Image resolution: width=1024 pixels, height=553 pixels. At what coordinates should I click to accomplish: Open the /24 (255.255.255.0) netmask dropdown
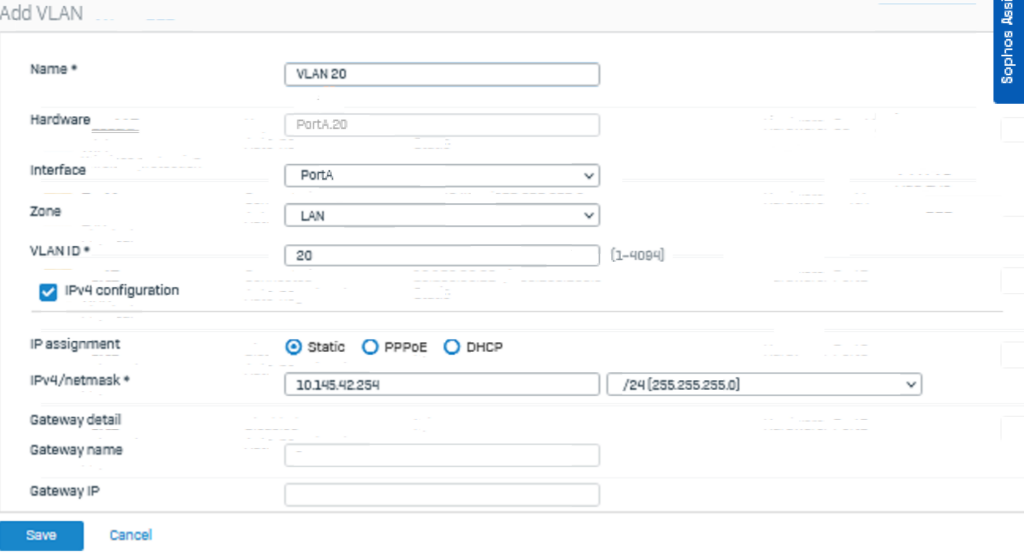[764, 385]
